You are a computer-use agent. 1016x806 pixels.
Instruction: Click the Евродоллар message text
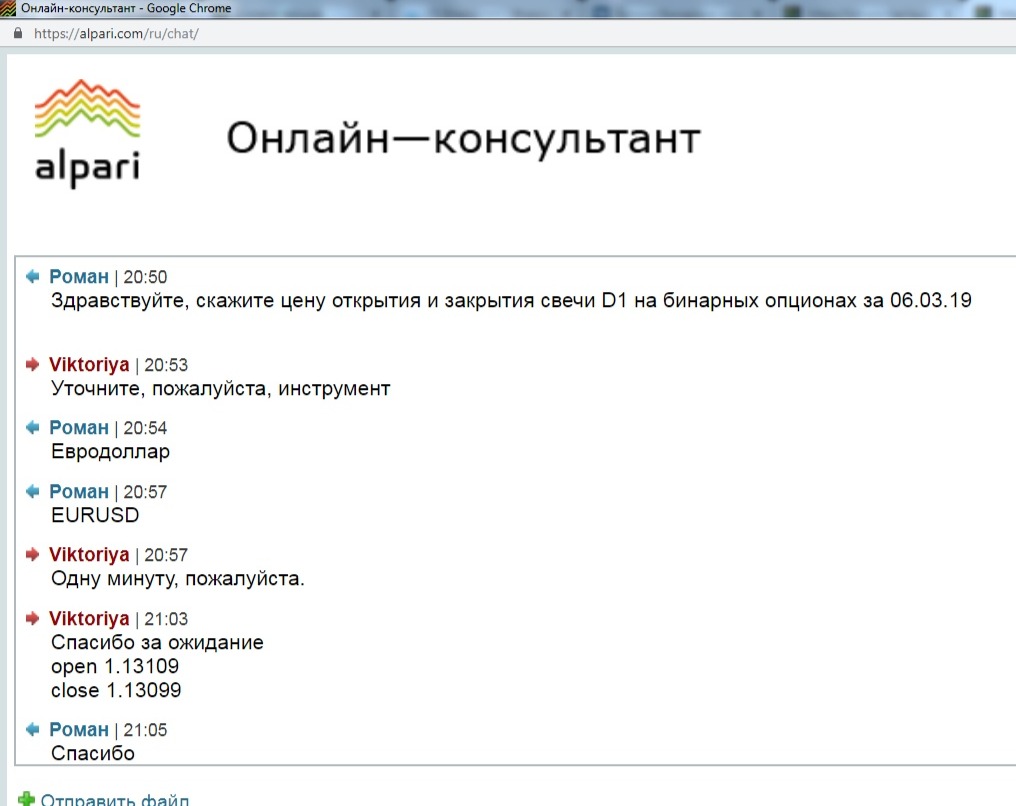[110, 452]
